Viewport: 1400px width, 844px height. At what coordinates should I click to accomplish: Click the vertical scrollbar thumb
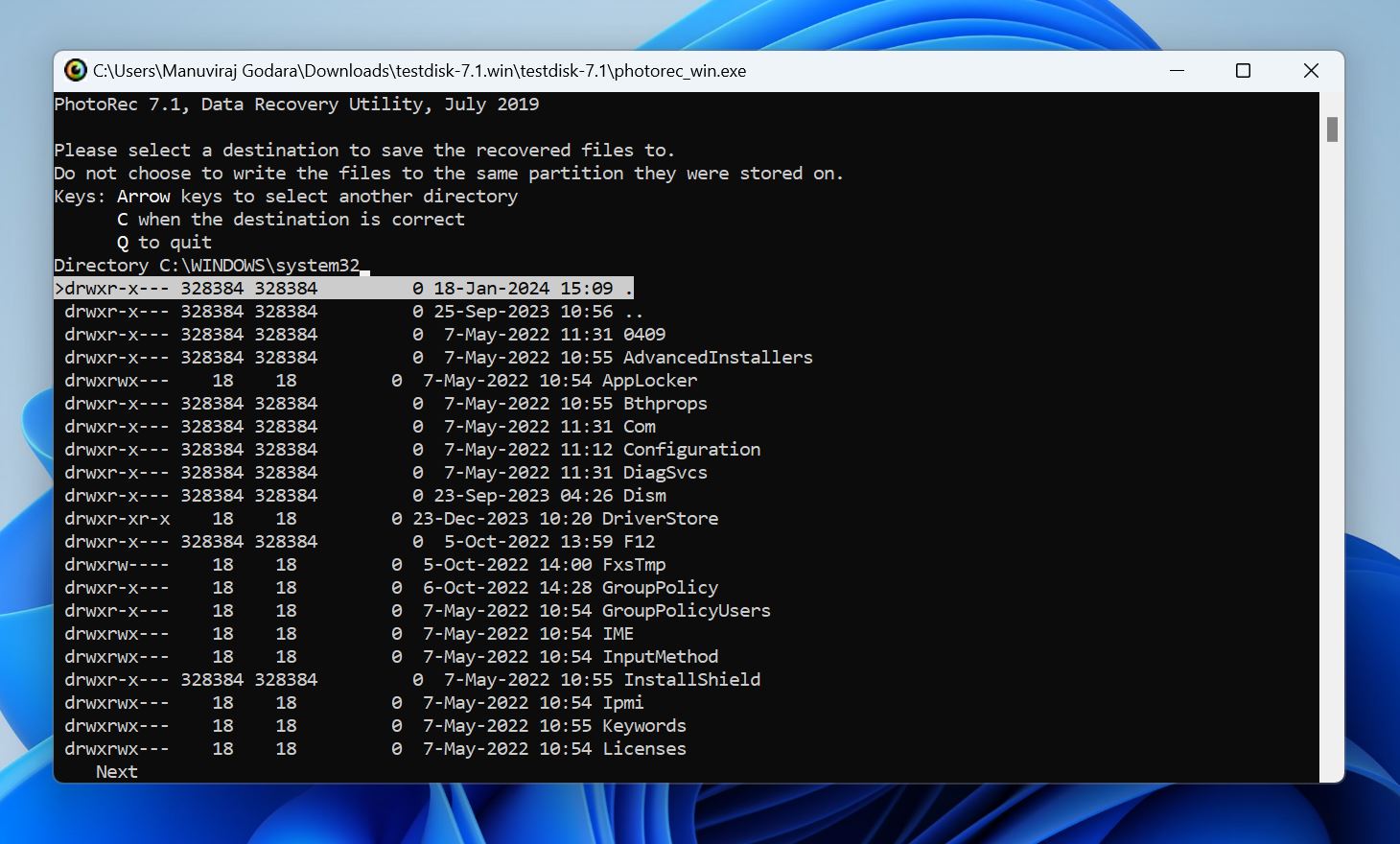tap(1332, 129)
